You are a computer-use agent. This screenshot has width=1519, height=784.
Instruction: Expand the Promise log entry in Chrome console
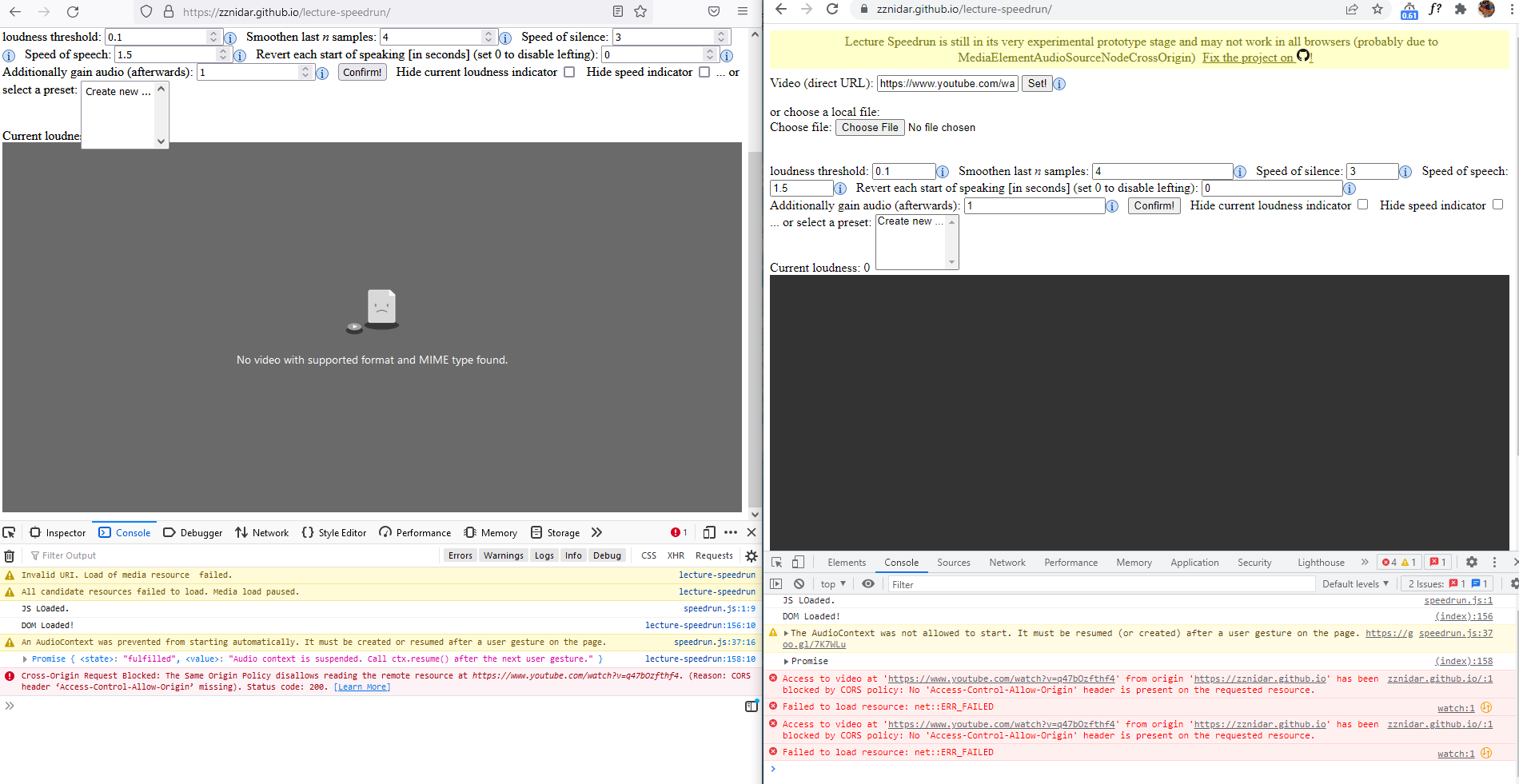(x=787, y=661)
